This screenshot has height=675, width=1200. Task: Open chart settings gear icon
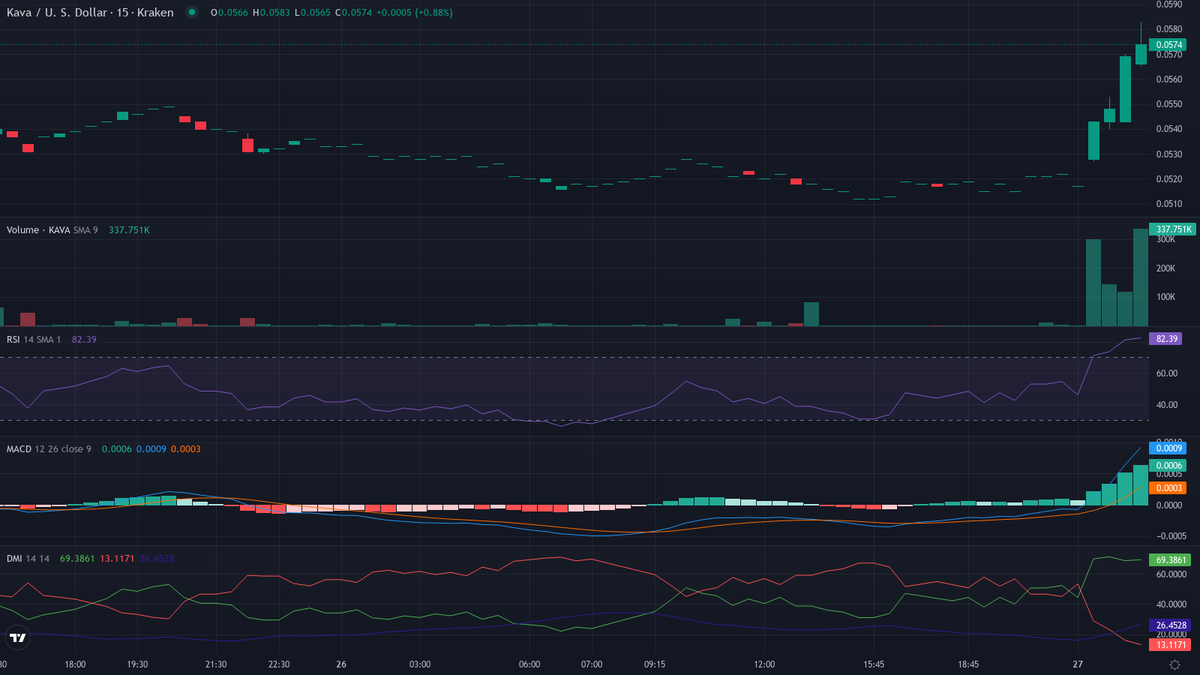tap(1174, 664)
